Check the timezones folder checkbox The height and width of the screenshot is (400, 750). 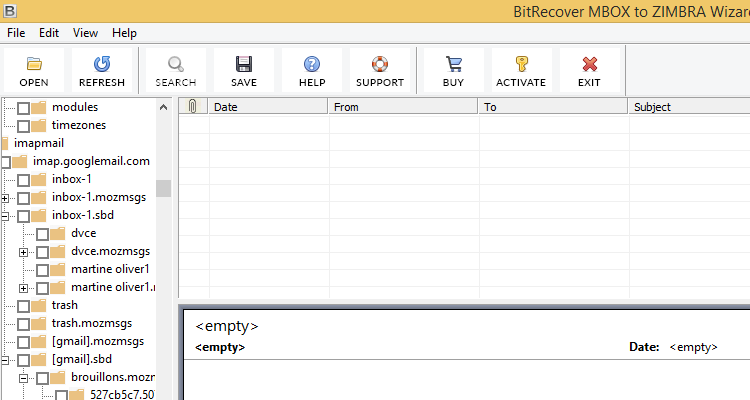click(23, 126)
